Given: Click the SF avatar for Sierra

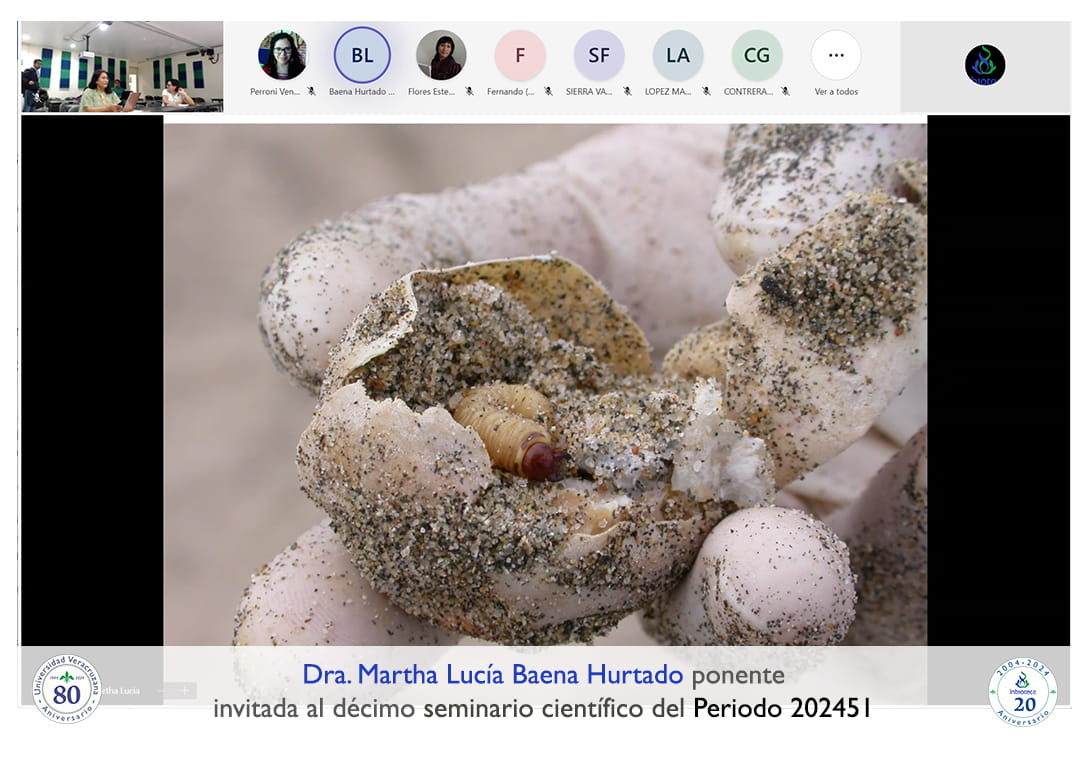Looking at the screenshot, I should [599, 55].
